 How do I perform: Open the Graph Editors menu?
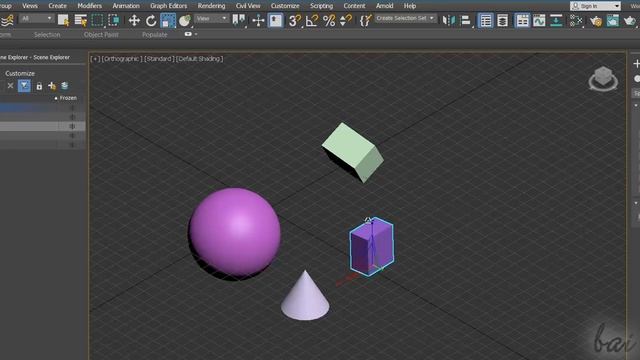tap(169, 6)
